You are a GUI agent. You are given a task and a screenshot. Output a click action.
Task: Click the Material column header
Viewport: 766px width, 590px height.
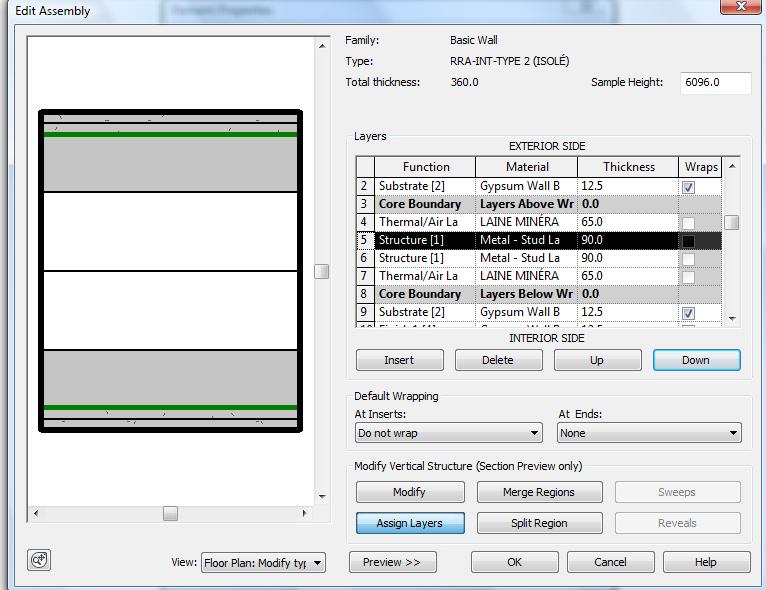(527, 167)
